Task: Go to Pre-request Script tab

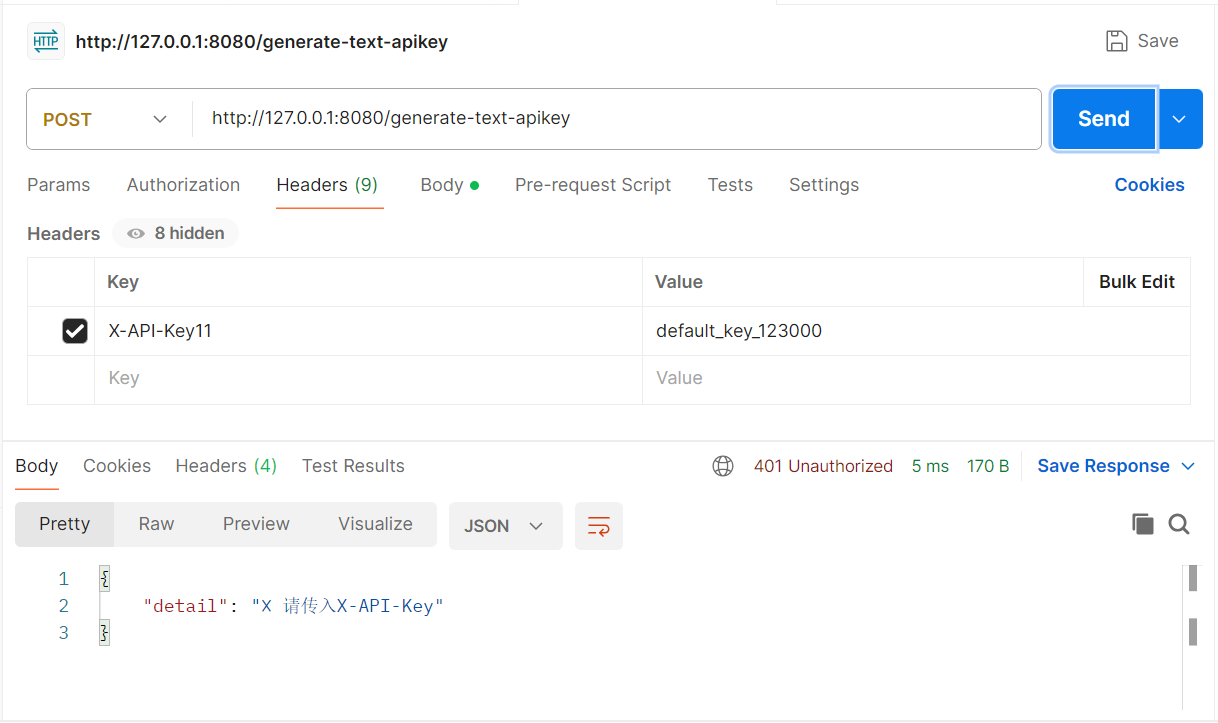Action: coord(593,185)
